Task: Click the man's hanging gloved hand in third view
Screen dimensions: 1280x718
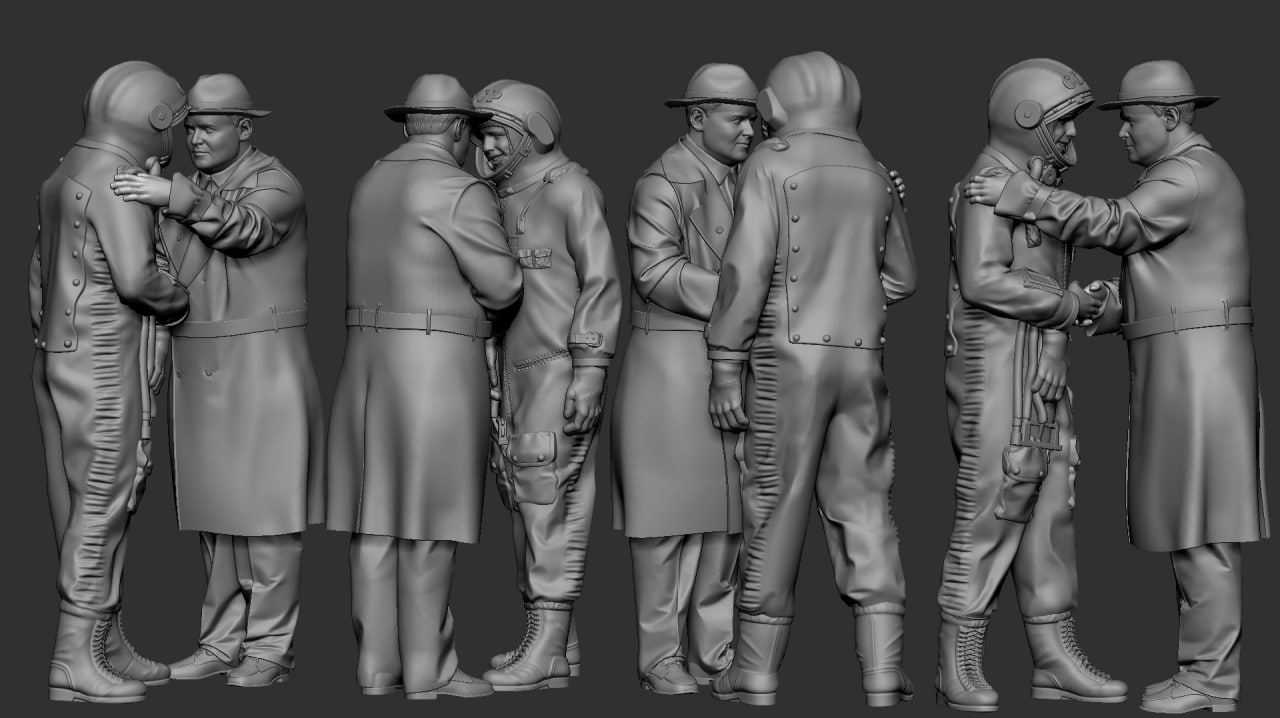Action: tap(727, 393)
